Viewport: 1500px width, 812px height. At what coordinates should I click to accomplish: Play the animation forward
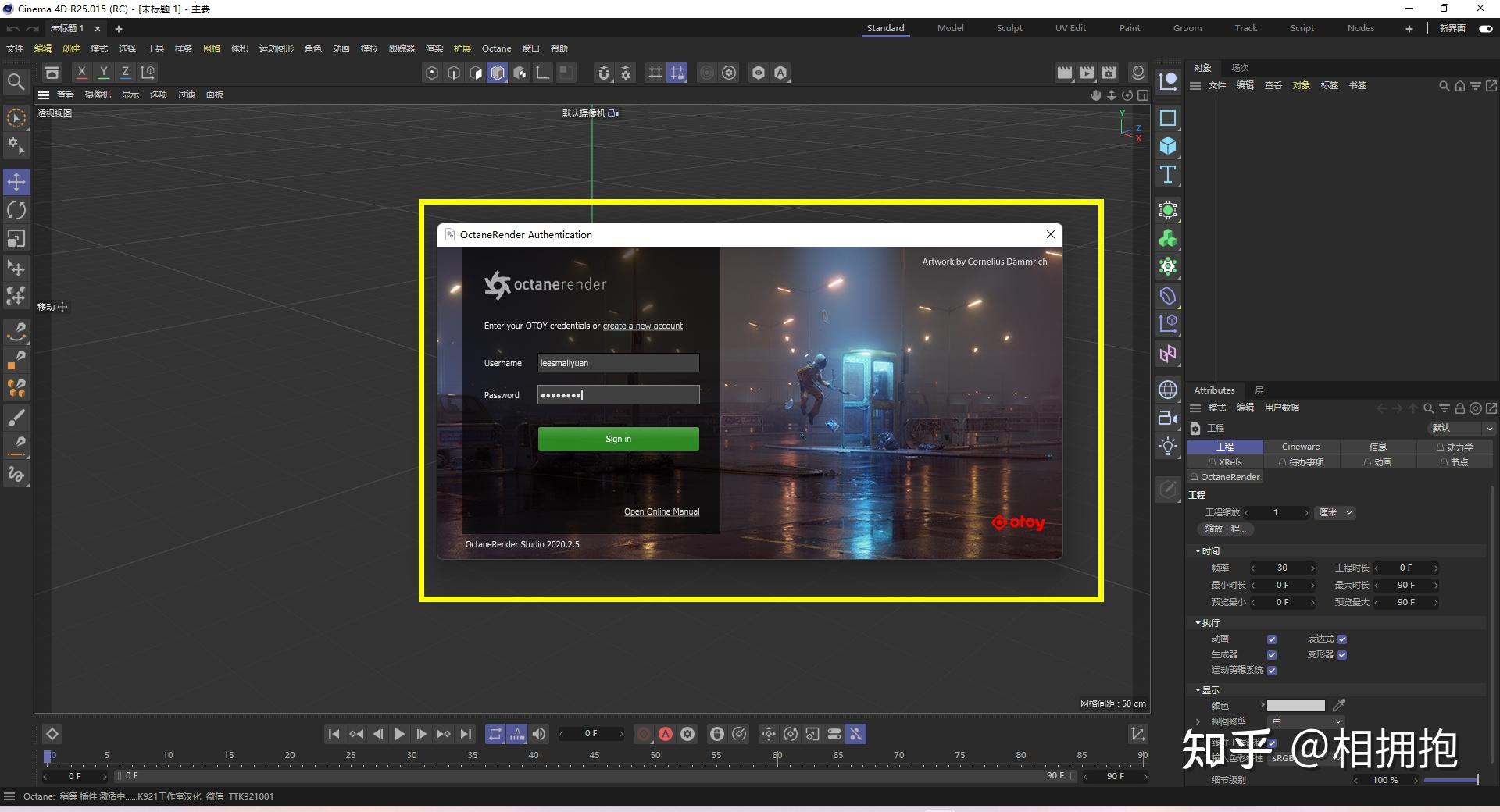tap(399, 734)
